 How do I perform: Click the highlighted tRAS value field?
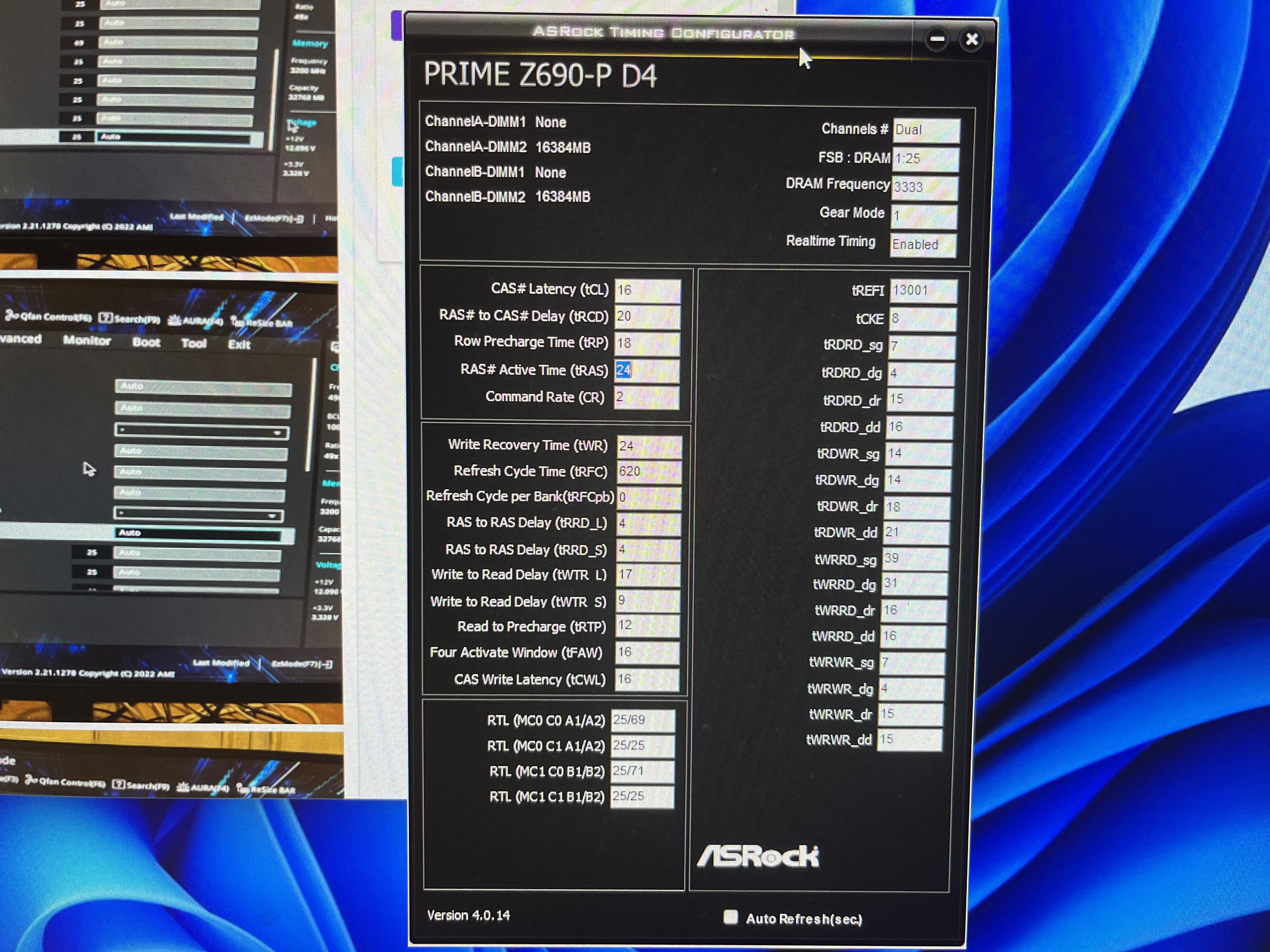tap(646, 371)
